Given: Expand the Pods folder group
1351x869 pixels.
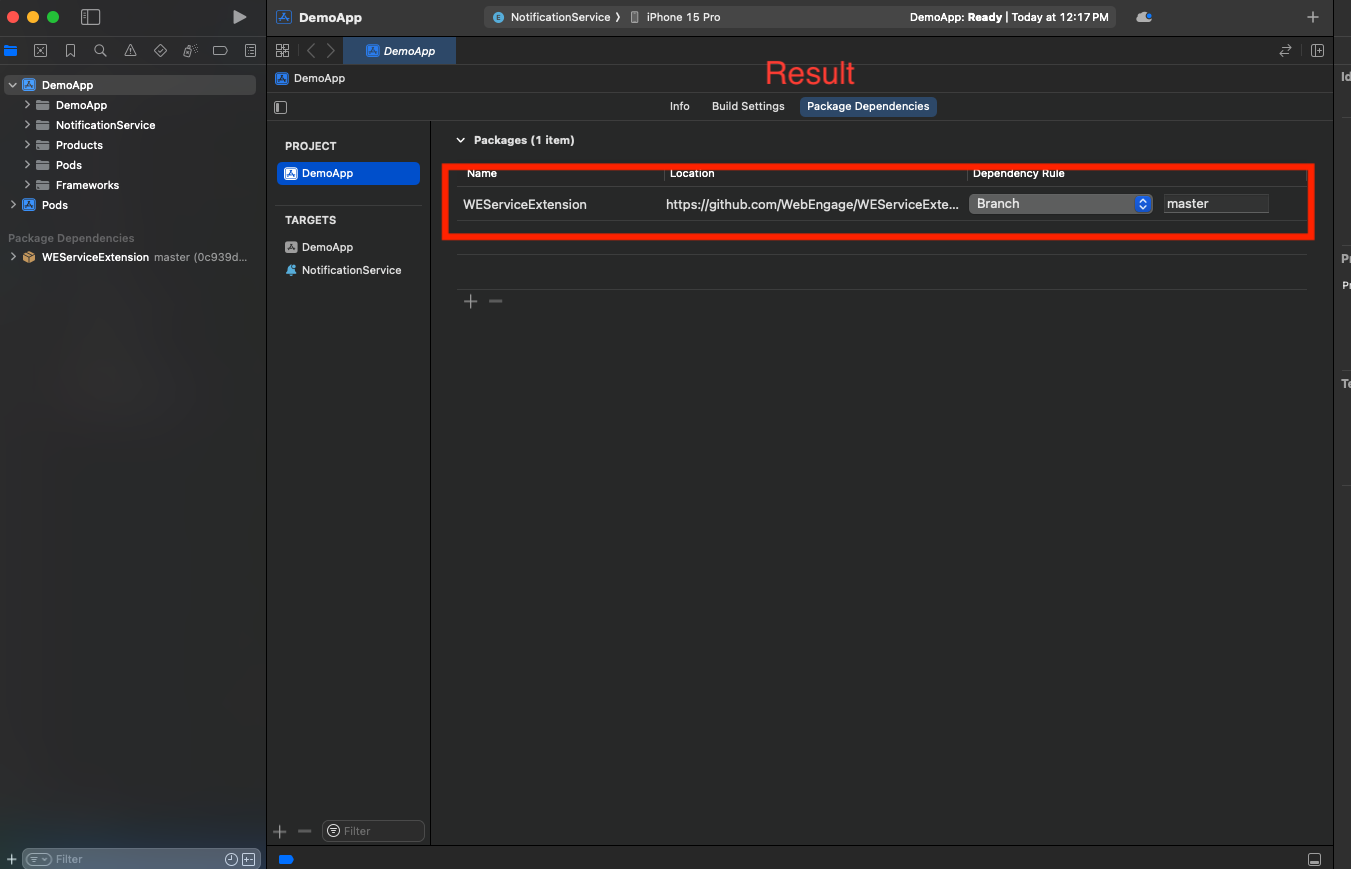Looking at the screenshot, I should click(28, 165).
